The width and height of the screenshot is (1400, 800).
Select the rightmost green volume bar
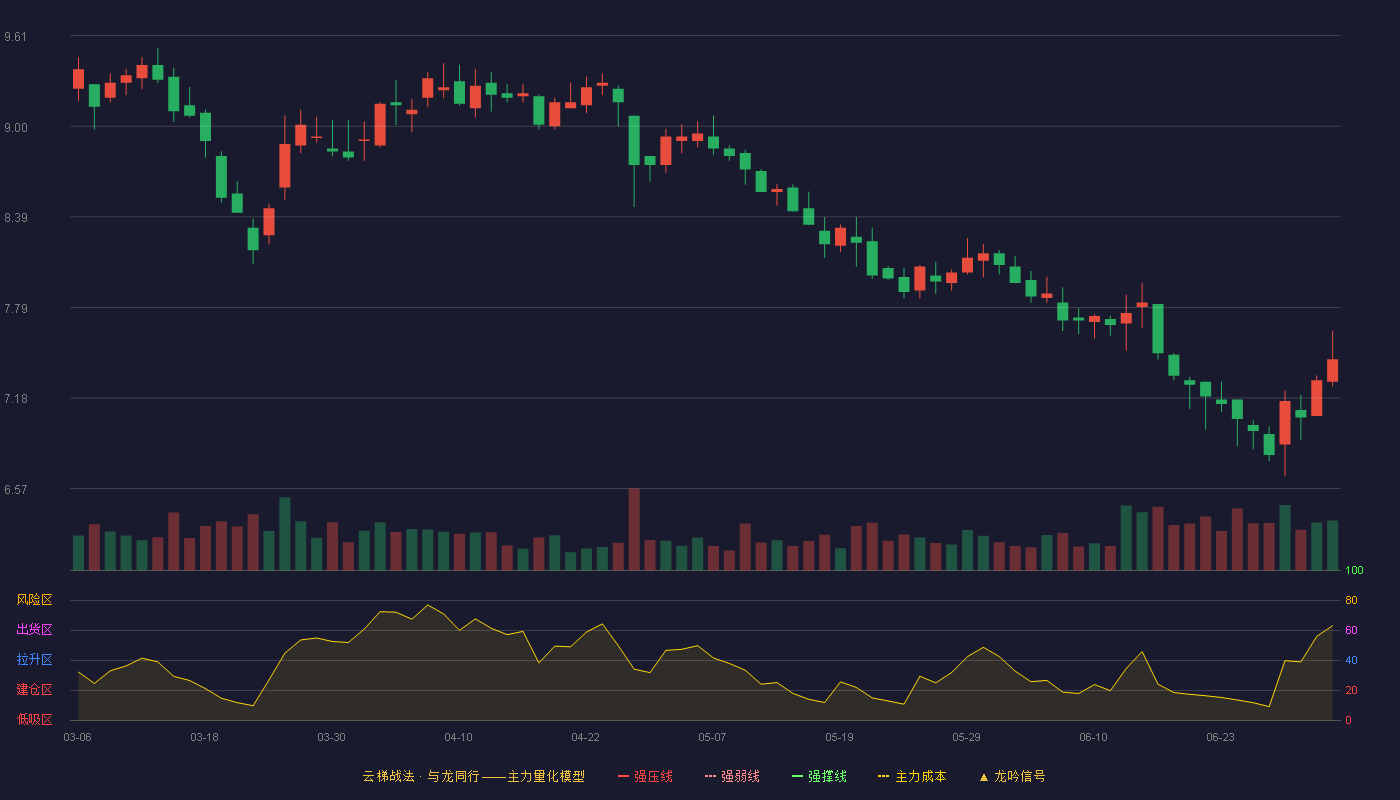1332,545
